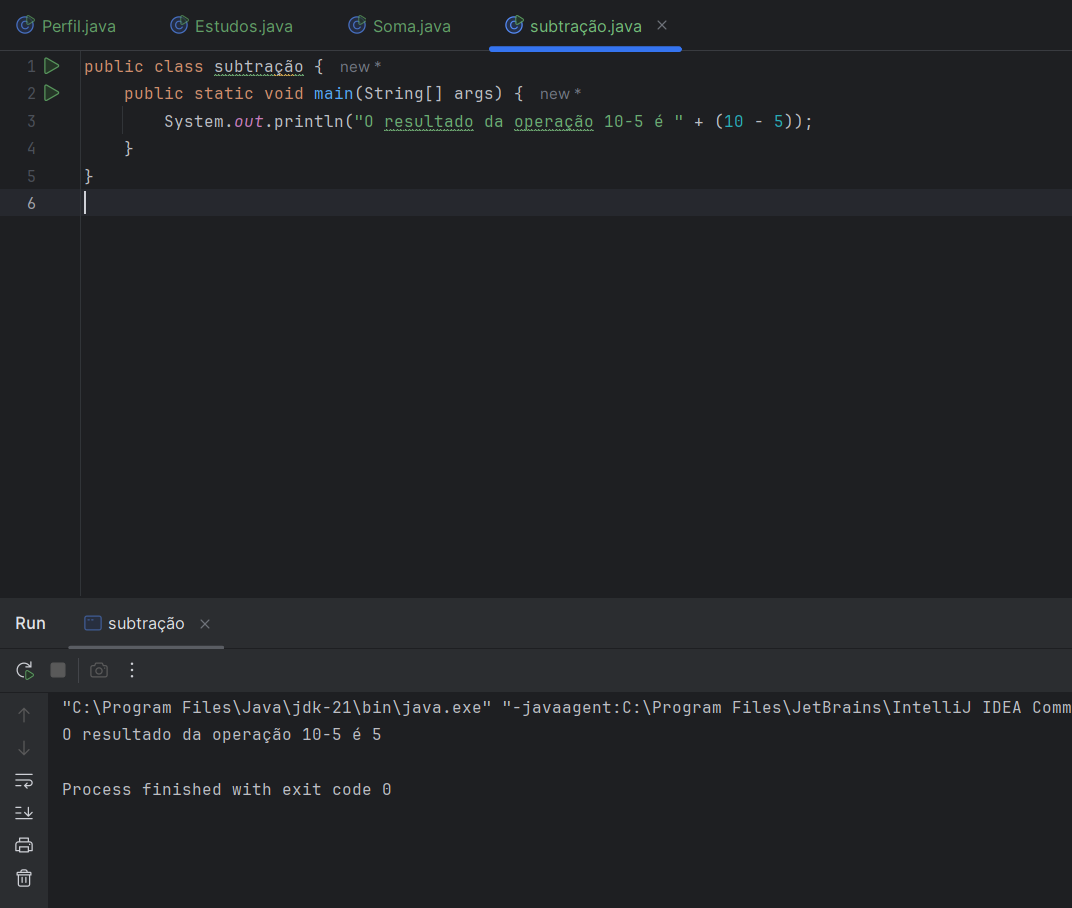Run class from line 1 gutter arrow
This screenshot has height=908, width=1072.
pos(52,66)
